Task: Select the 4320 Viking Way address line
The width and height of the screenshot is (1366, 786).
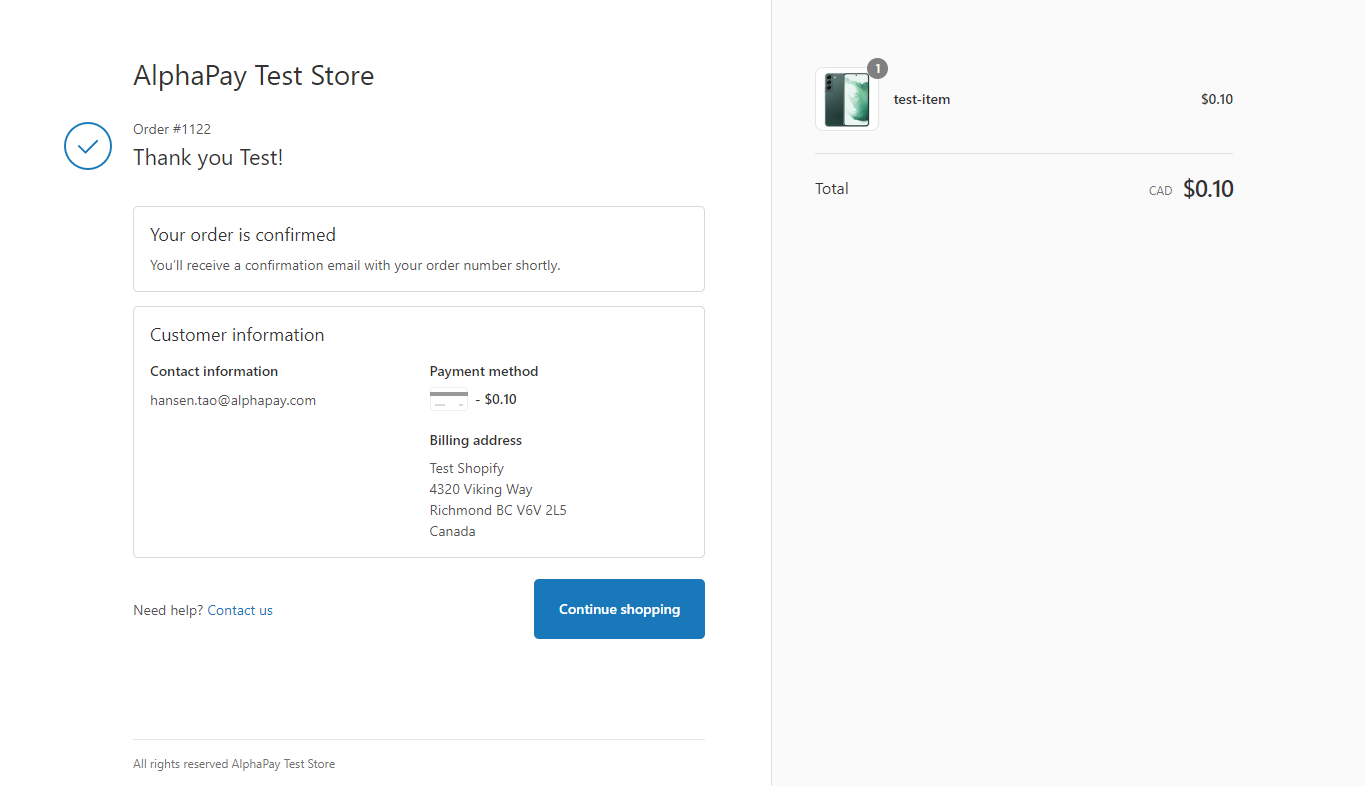Action: [481, 489]
